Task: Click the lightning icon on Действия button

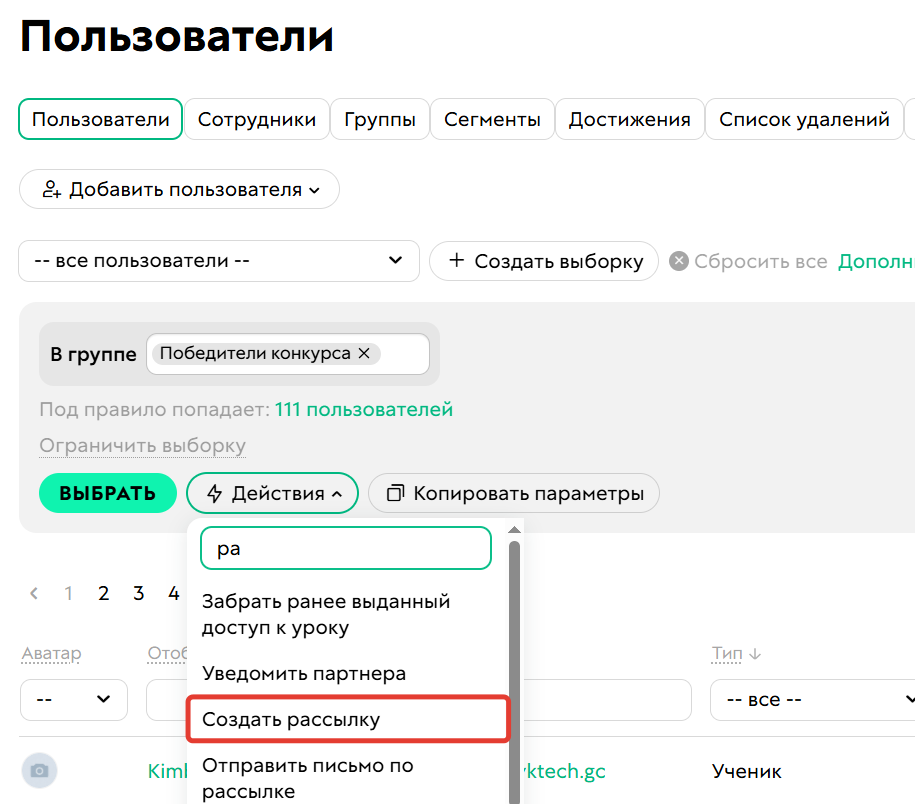Action: coord(216,493)
